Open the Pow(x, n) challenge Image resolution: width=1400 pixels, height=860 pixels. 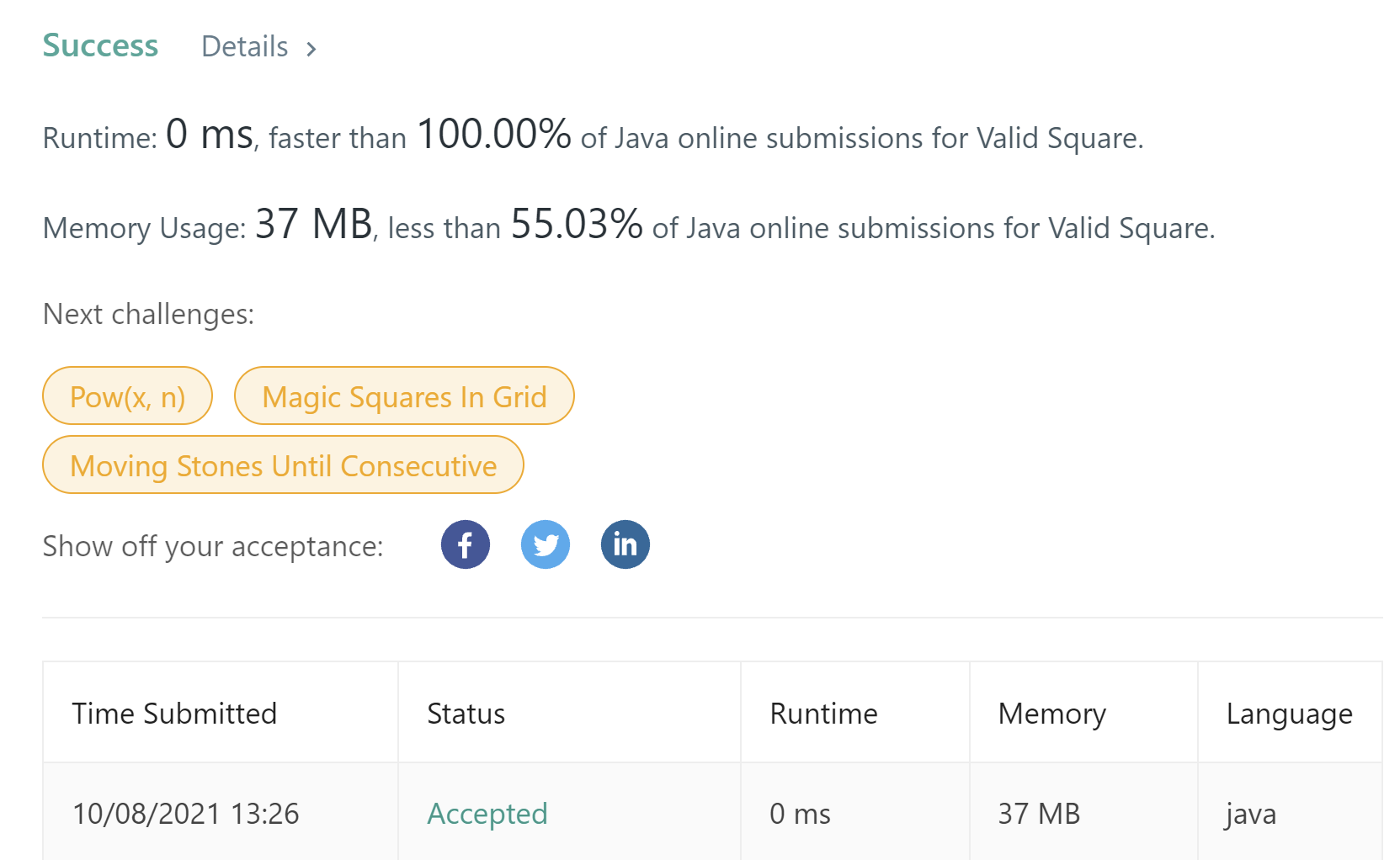127,395
